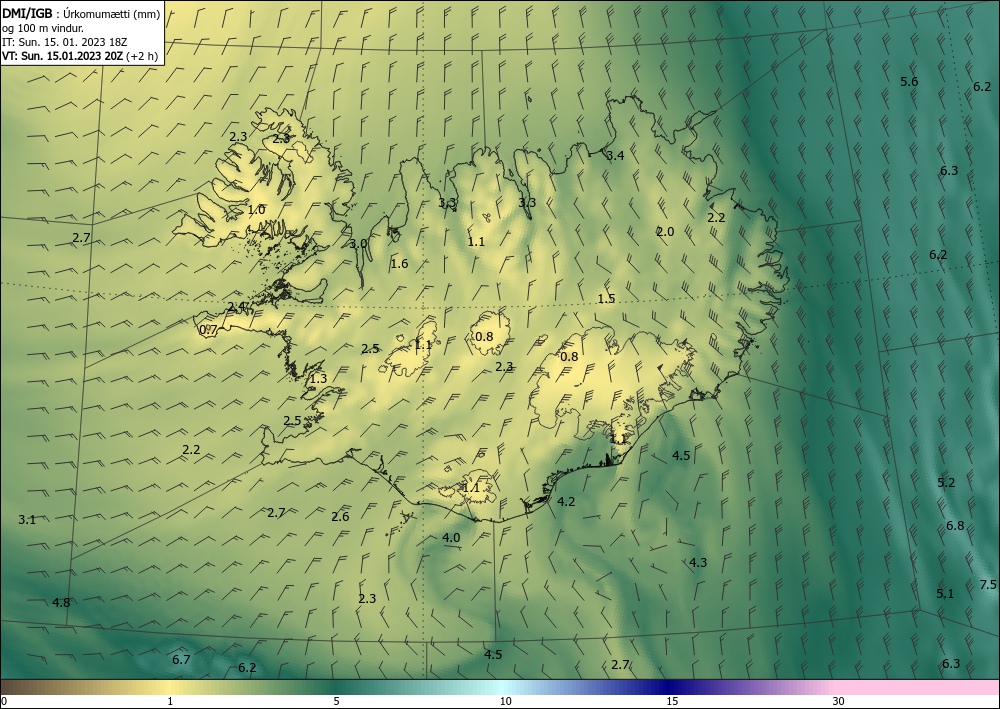Select the 1.6 value on the map
The width and height of the screenshot is (1000, 709).
tap(399, 263)
